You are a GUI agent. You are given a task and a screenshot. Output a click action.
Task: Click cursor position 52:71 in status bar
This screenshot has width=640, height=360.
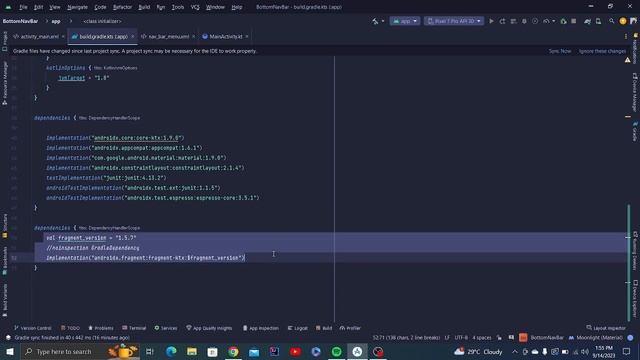pos(406,338)
